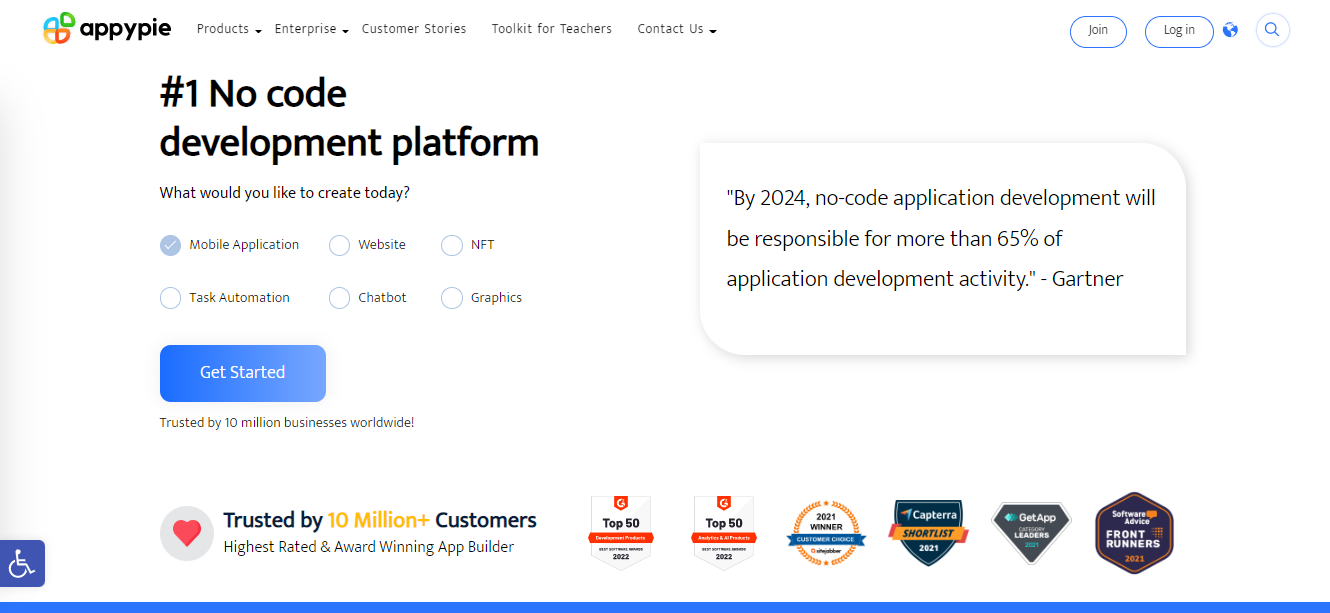Open the G2 Top 50 Analytics & AI badge
The height and width of the screenshot is (613, 1330).
tap(724, 533)
